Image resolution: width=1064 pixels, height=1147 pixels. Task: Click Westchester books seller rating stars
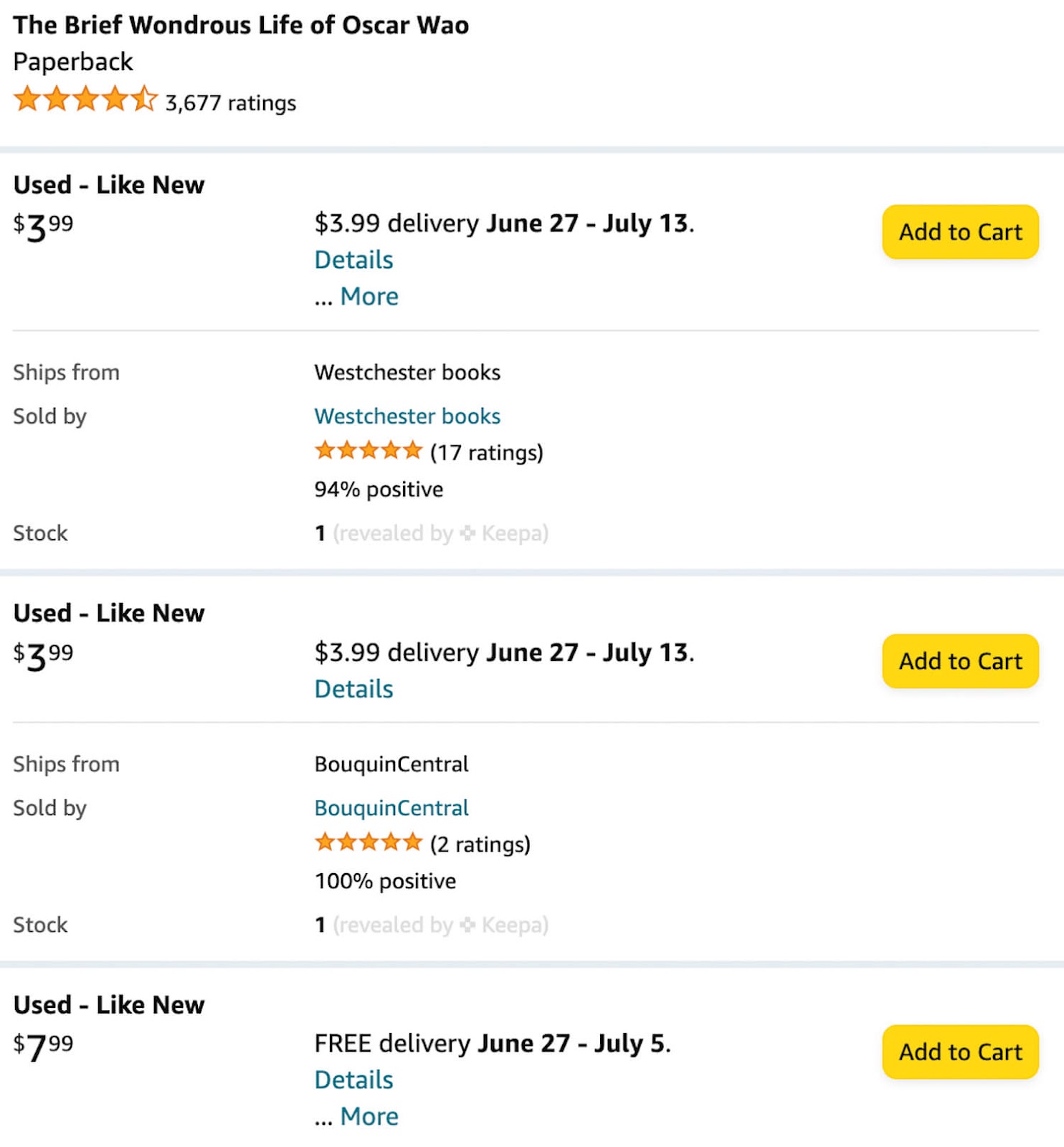coord(369,451)
